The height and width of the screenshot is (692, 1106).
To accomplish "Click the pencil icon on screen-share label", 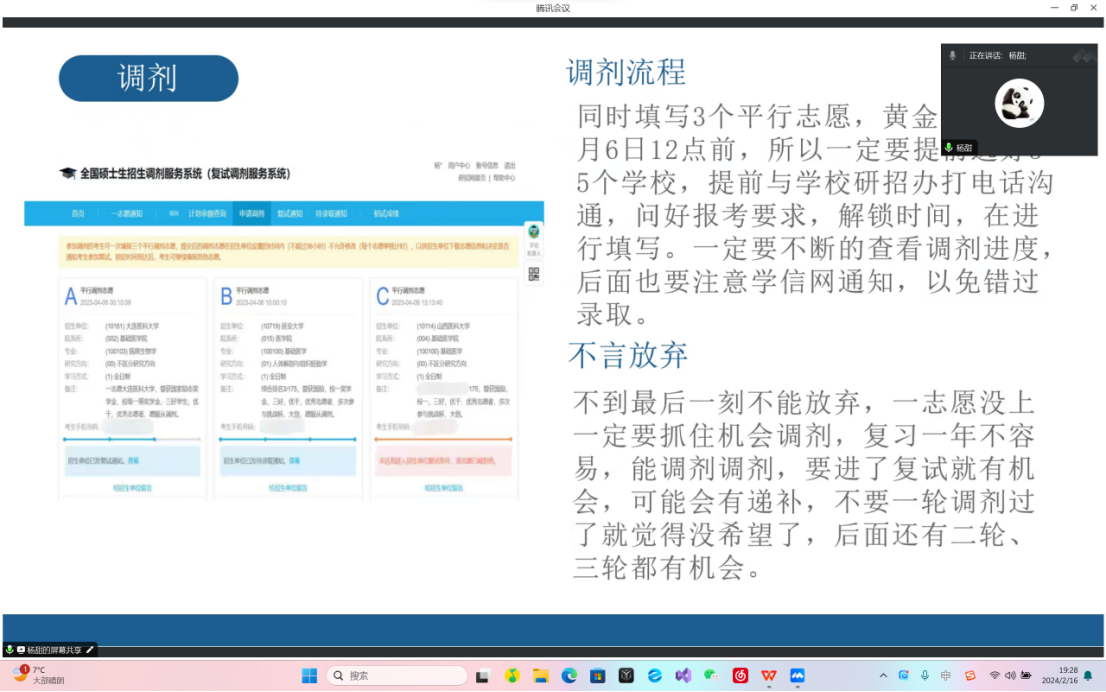I will click(x=90, y=650).
